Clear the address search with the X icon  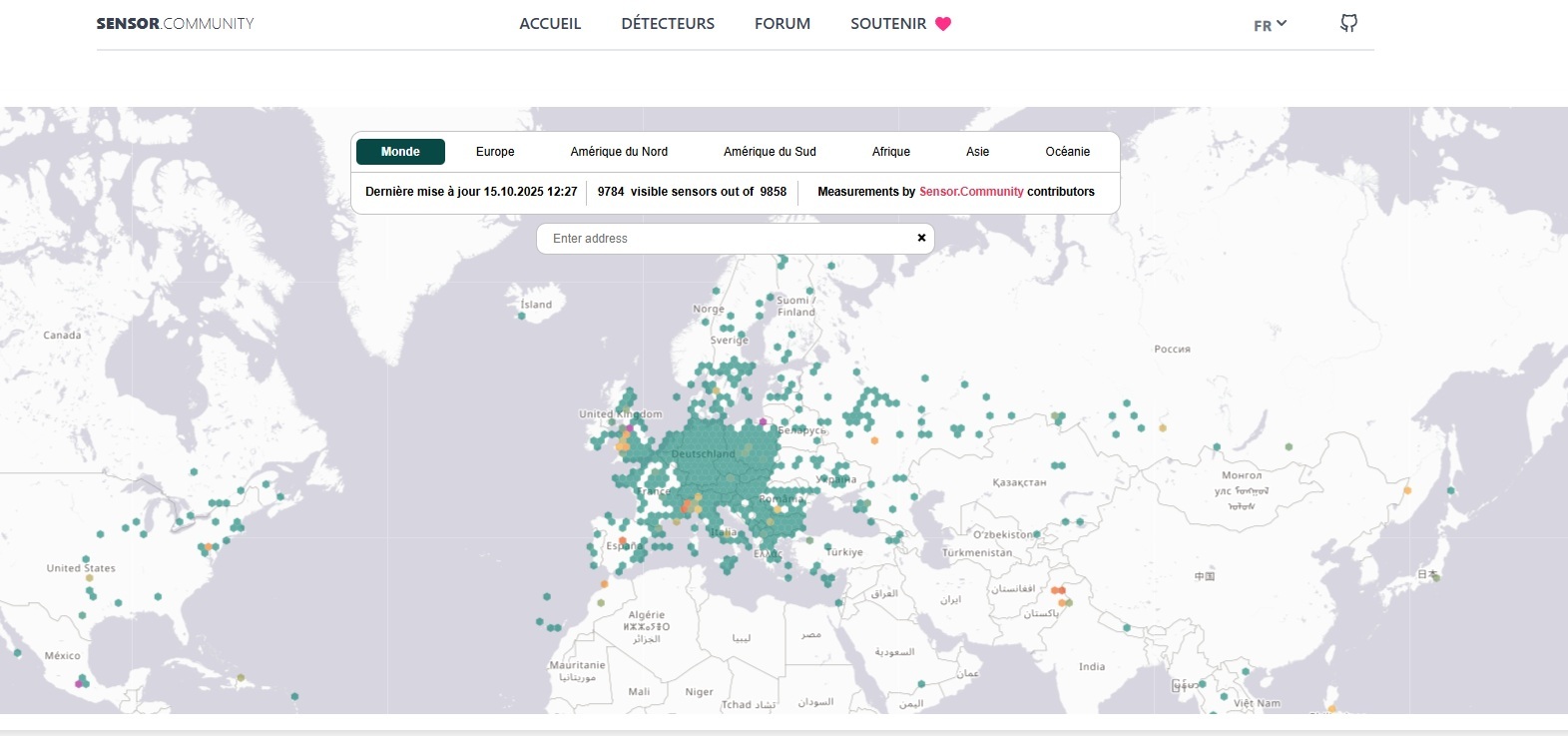tap(921, 238)
